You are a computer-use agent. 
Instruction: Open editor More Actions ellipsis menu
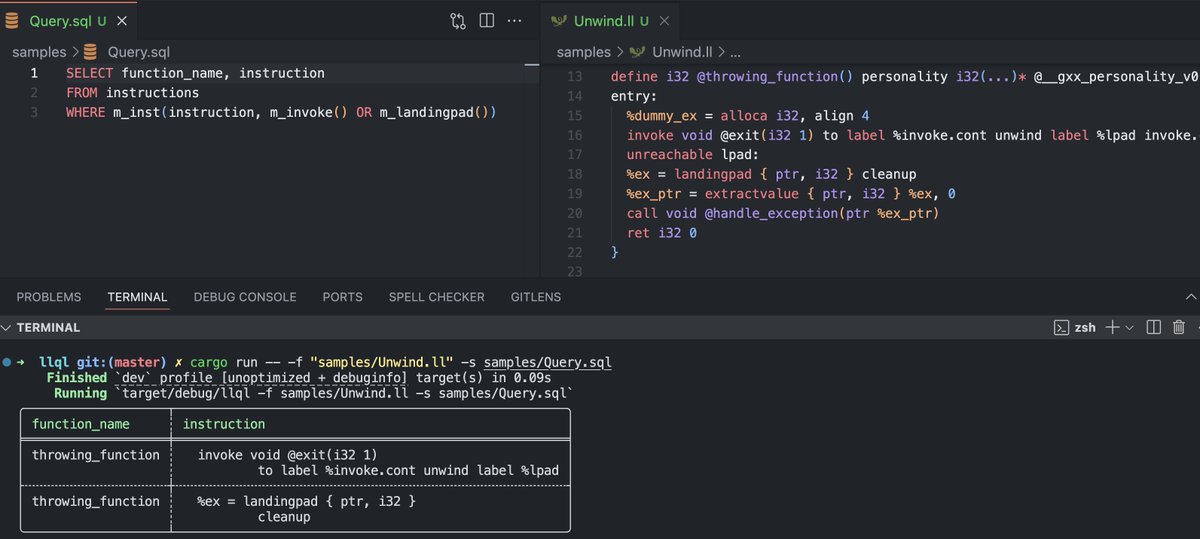[x=515, y=20]
